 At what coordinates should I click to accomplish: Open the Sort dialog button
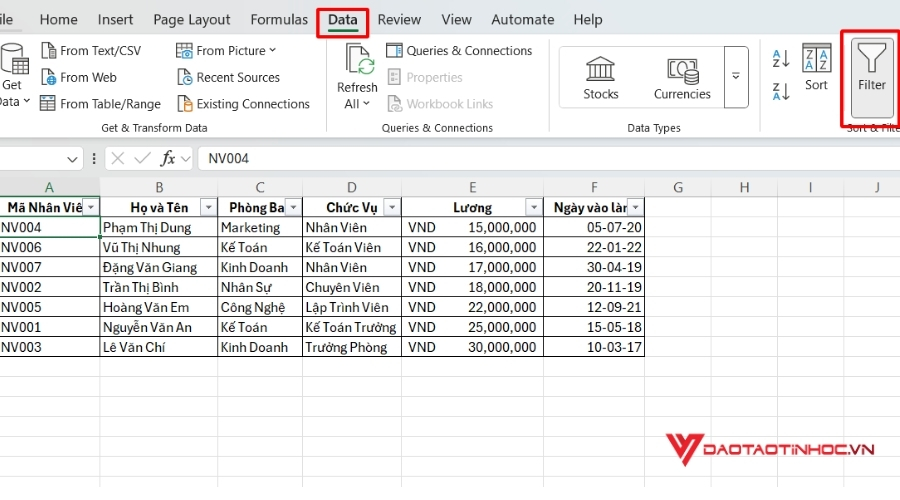pyautogui.click(x=816, y=67)
